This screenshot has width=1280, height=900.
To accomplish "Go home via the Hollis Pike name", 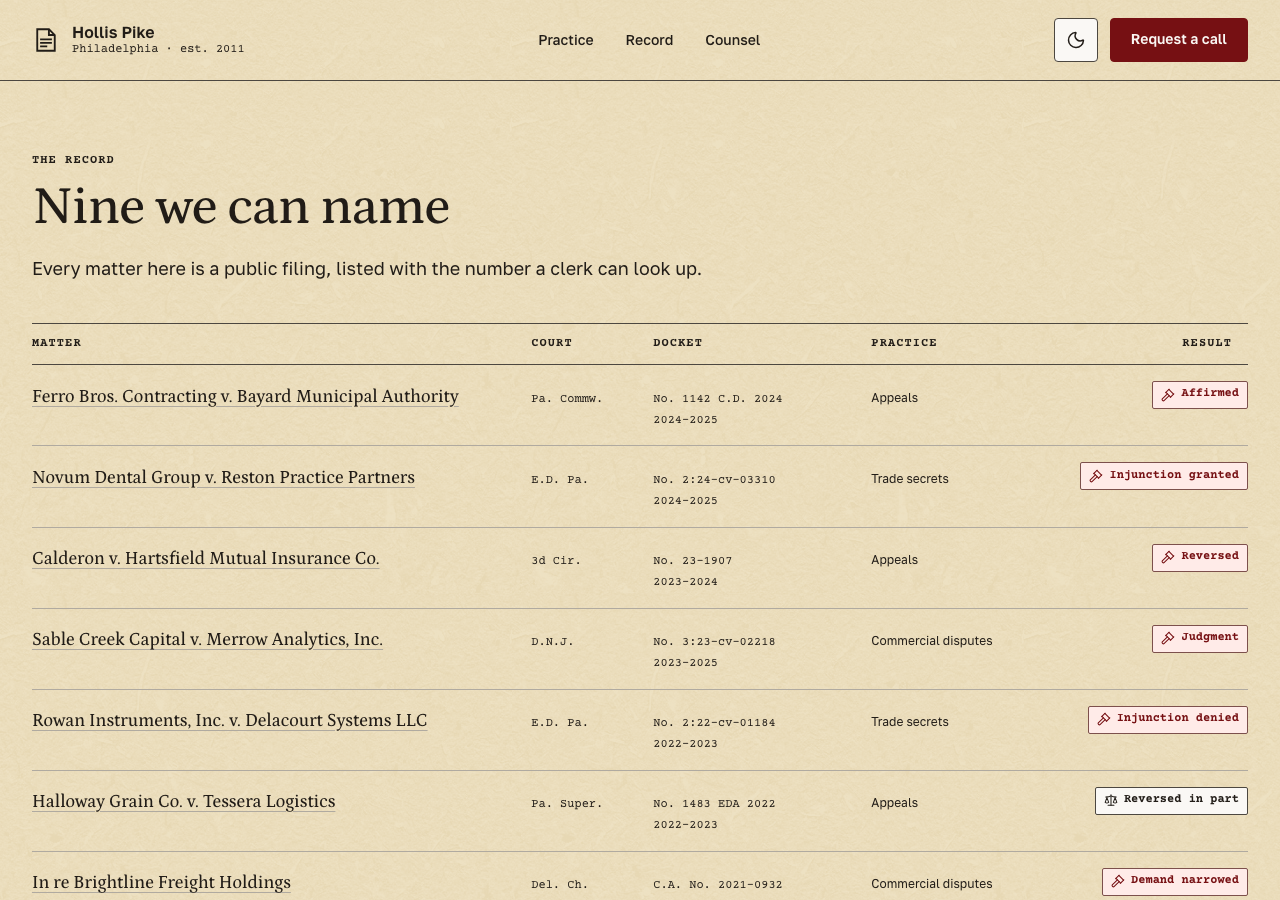I will [x=113, y=32].
